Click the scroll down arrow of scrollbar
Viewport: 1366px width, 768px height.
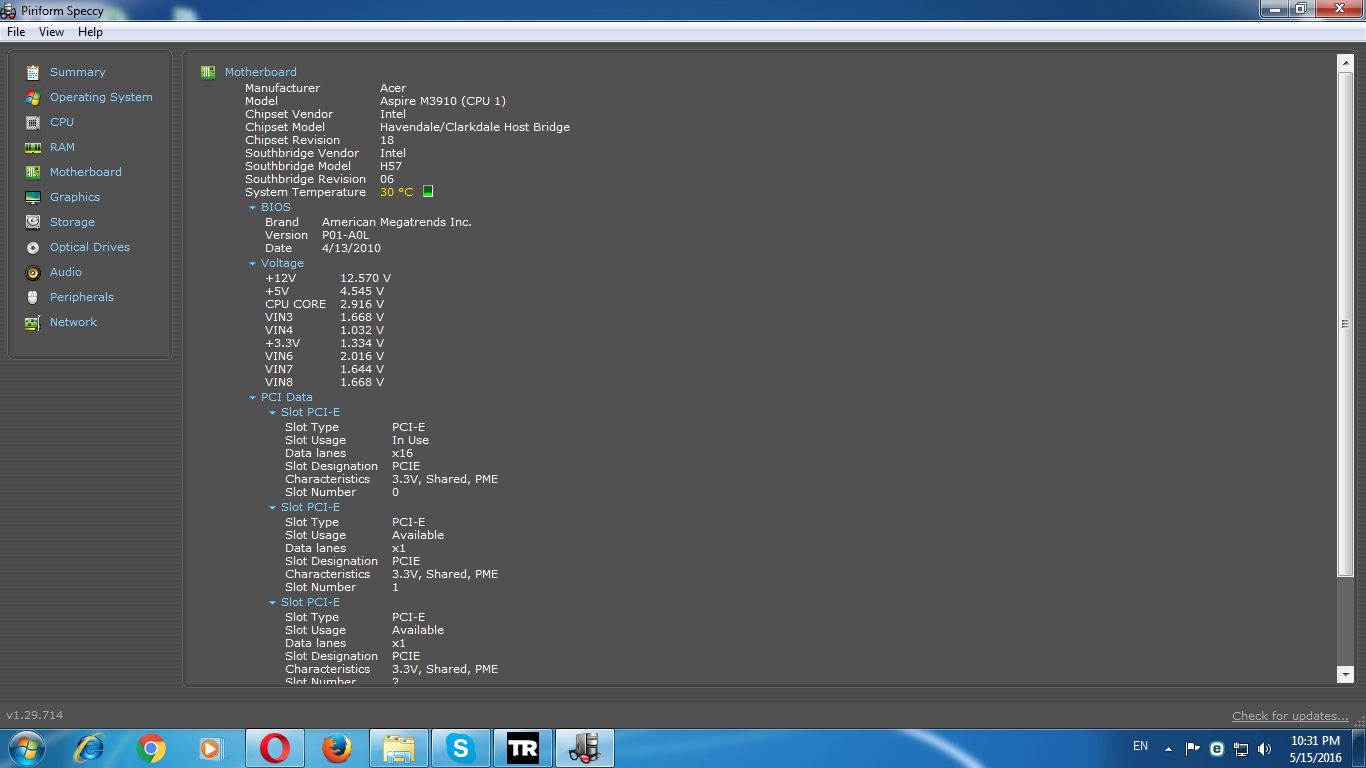1345,675
